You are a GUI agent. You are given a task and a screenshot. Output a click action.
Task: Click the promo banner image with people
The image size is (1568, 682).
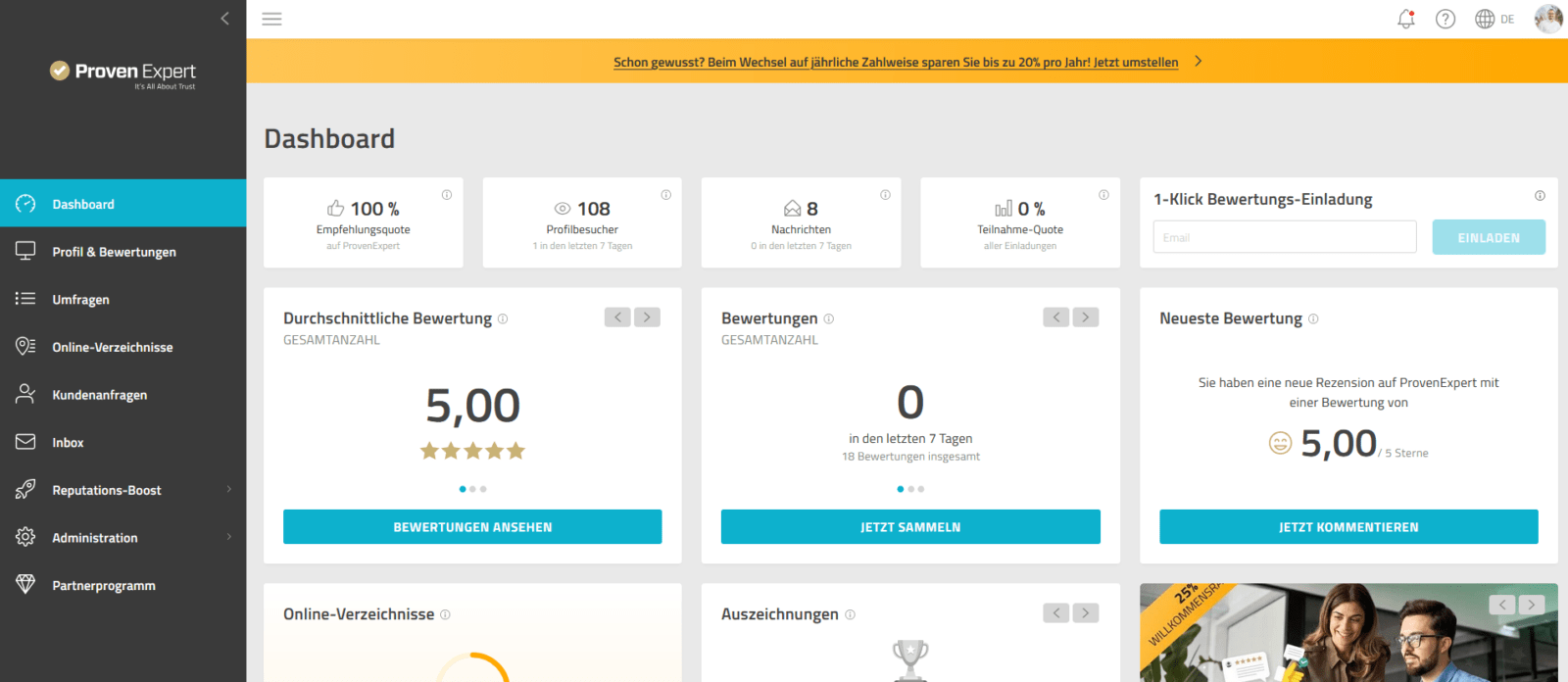1348,633
